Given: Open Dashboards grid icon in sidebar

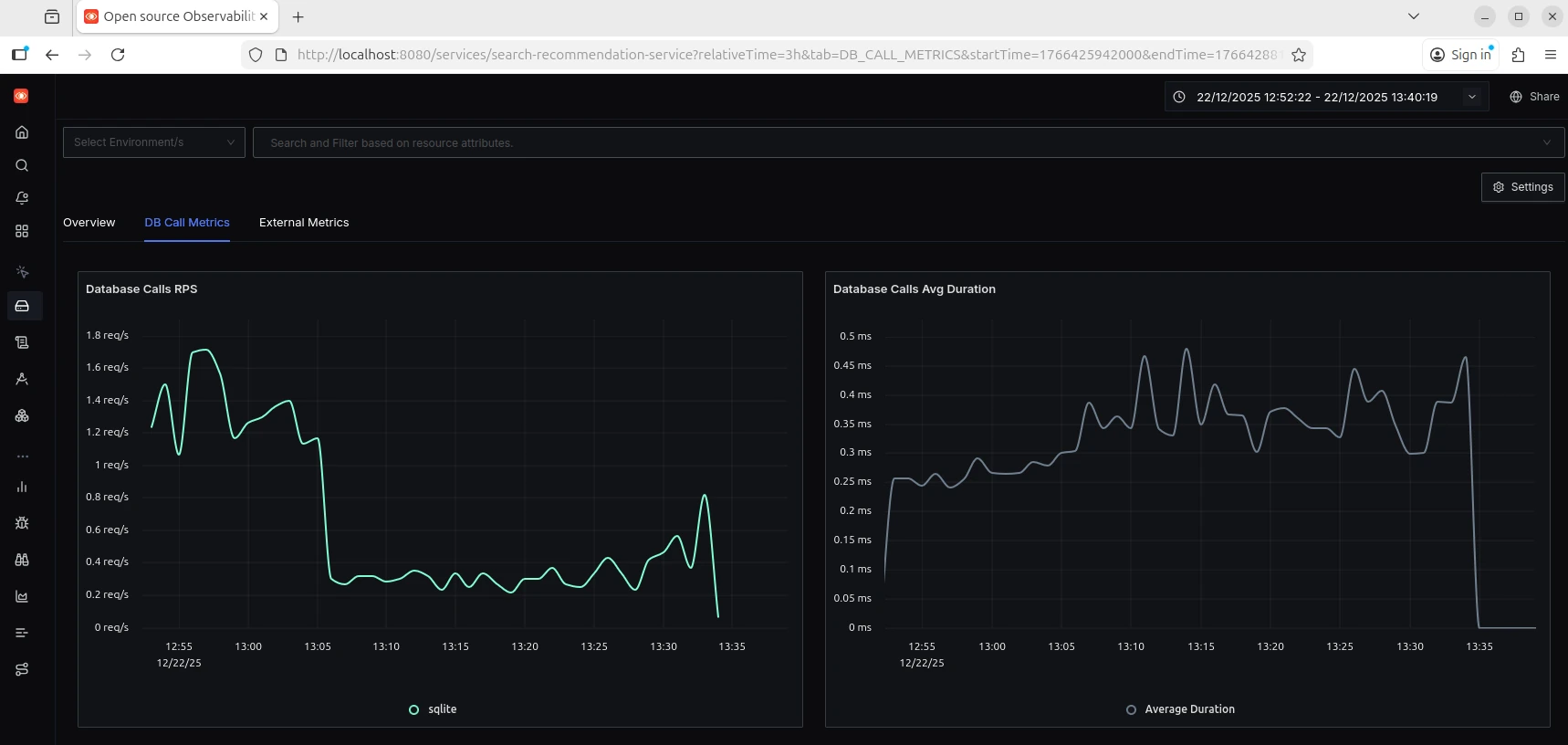Looking at the screenshot, I should pos(22,231).
